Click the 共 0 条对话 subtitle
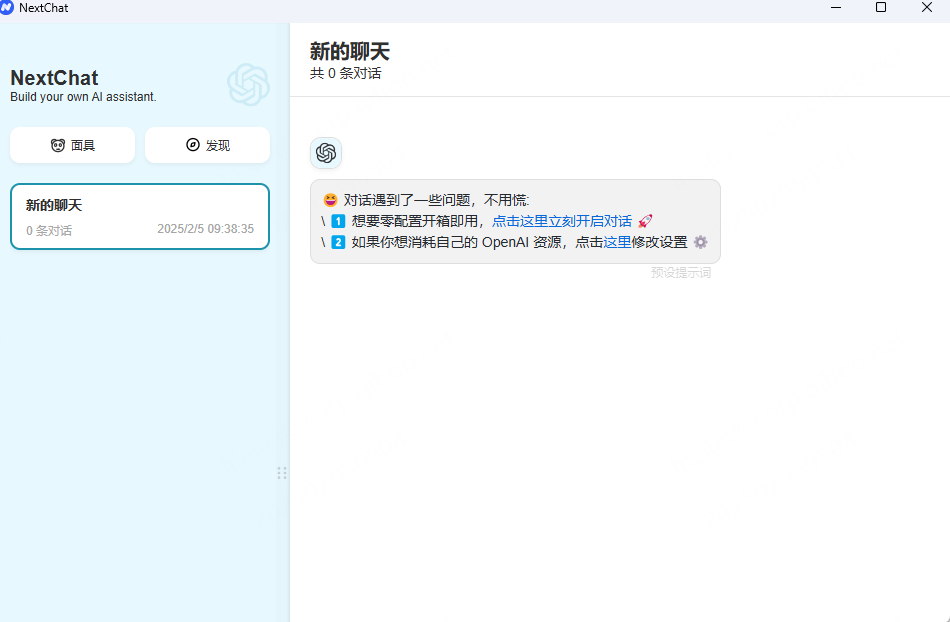Screen dimensions: 950x622 (x=346, y=74)
